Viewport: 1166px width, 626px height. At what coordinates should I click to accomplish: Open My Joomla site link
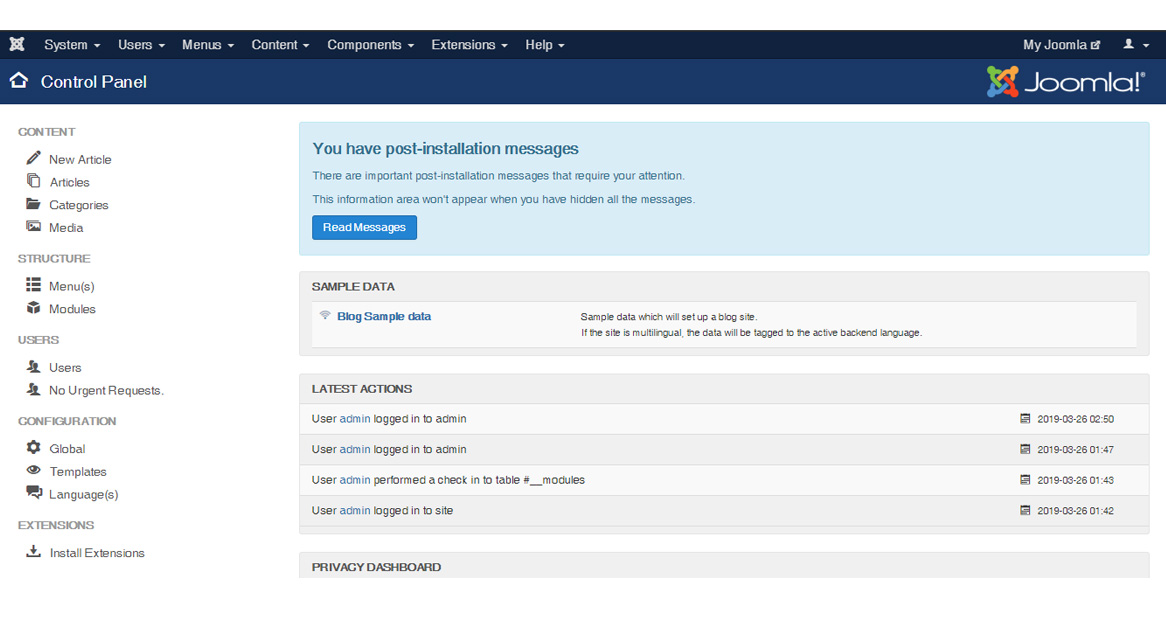[1061, 45]
